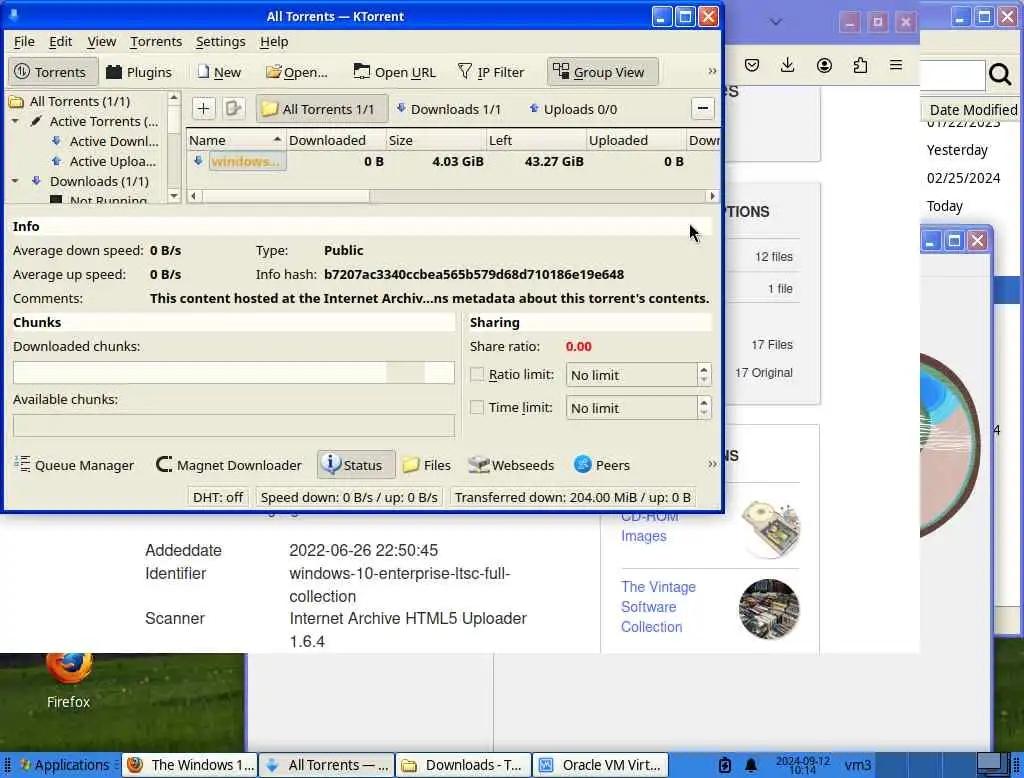
Task: Open Firefox Pocket save icon
Action: point(752,65)
